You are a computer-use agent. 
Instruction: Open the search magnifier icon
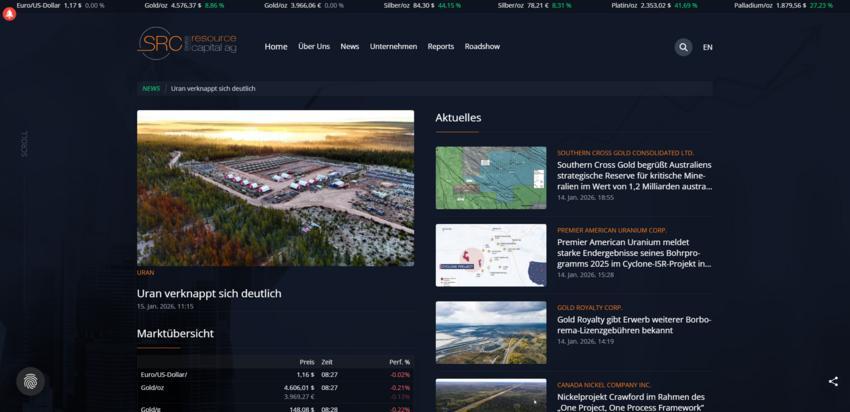click(x=683, y=47)
